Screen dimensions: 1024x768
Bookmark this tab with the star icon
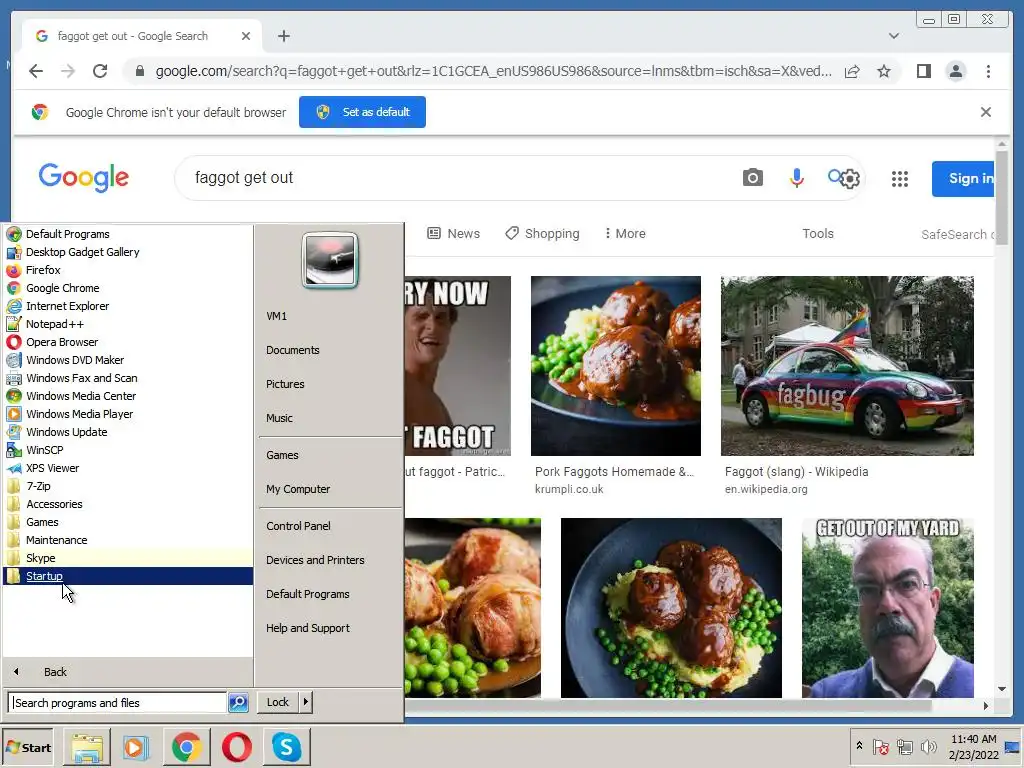[884, 71]
